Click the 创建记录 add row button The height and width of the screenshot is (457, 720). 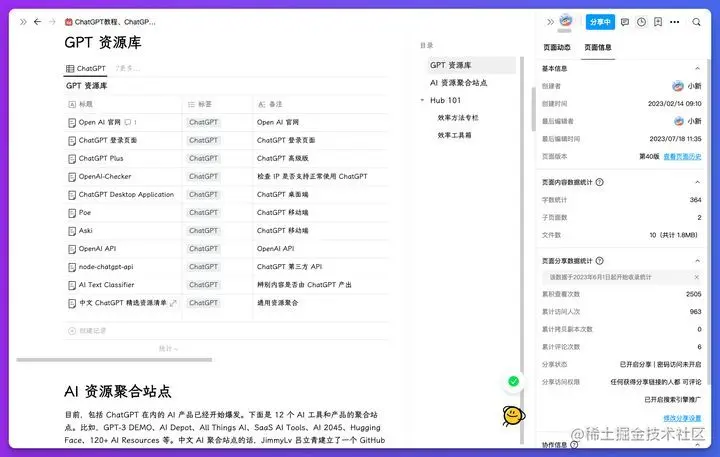[87, 331]
